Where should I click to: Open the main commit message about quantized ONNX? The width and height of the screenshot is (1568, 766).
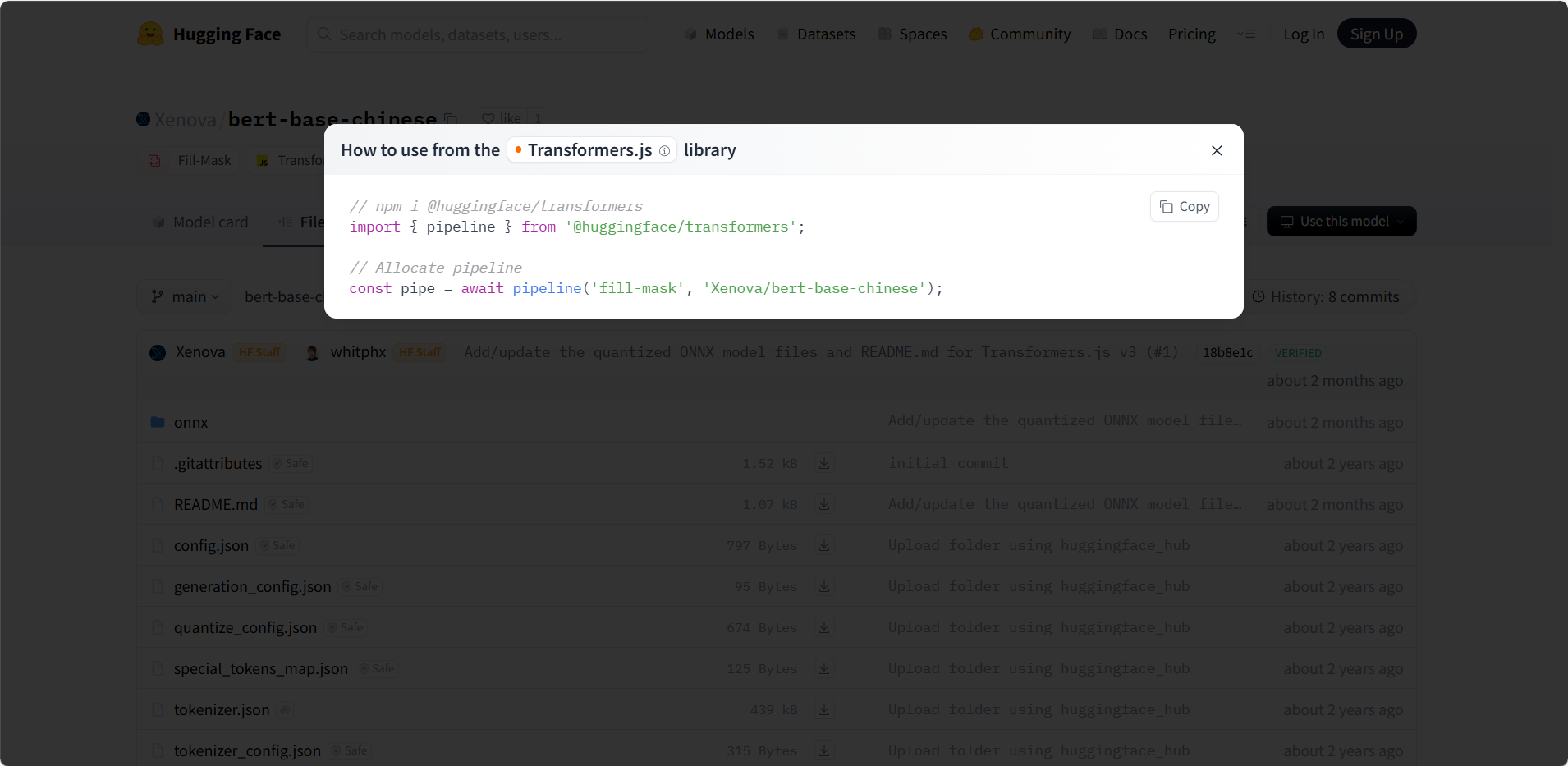(x=821, y=352)
